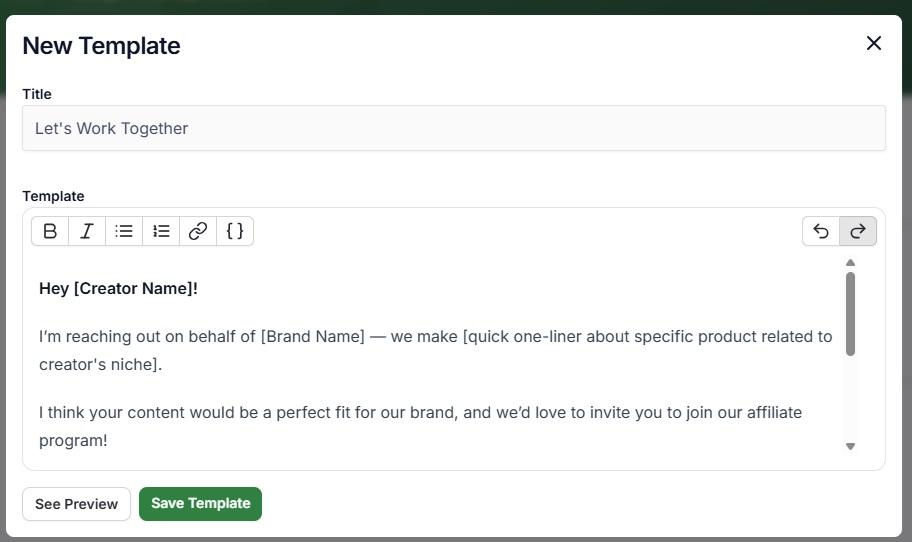Click the Title field label
The height and width of the screenshot is (542, 912).
[x=37, y=94]
